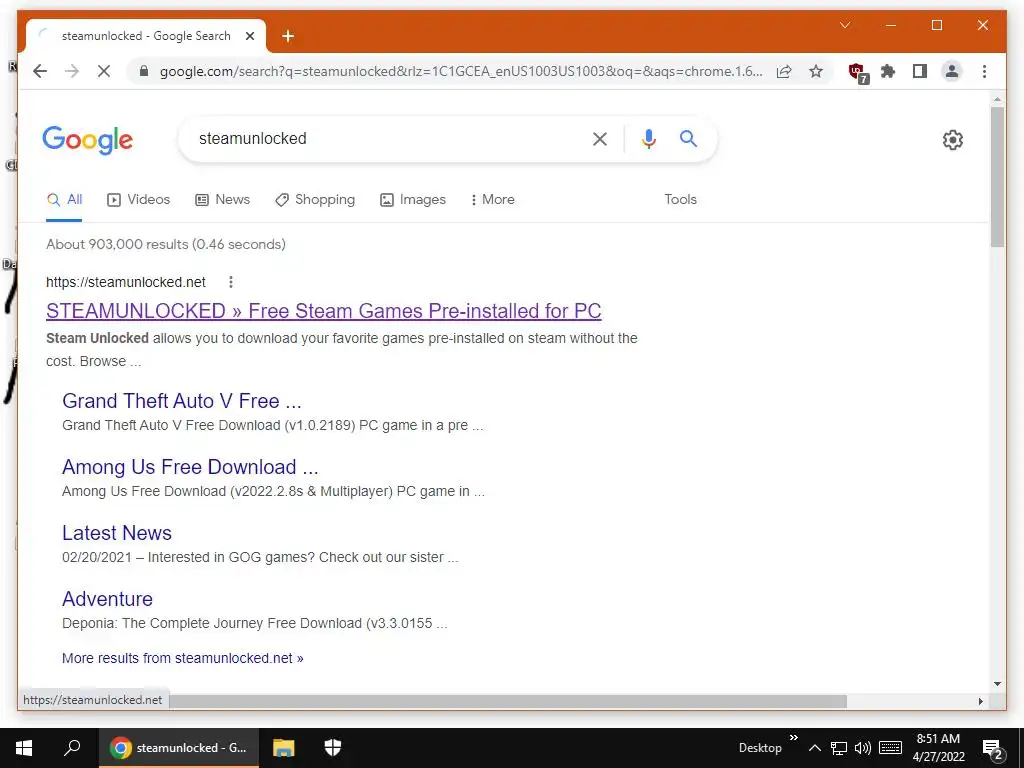The height and width of the screenshot is (768, 1024).
Task: Close the steamunlocked Google Search tab
Action: [x=249, y=36]
